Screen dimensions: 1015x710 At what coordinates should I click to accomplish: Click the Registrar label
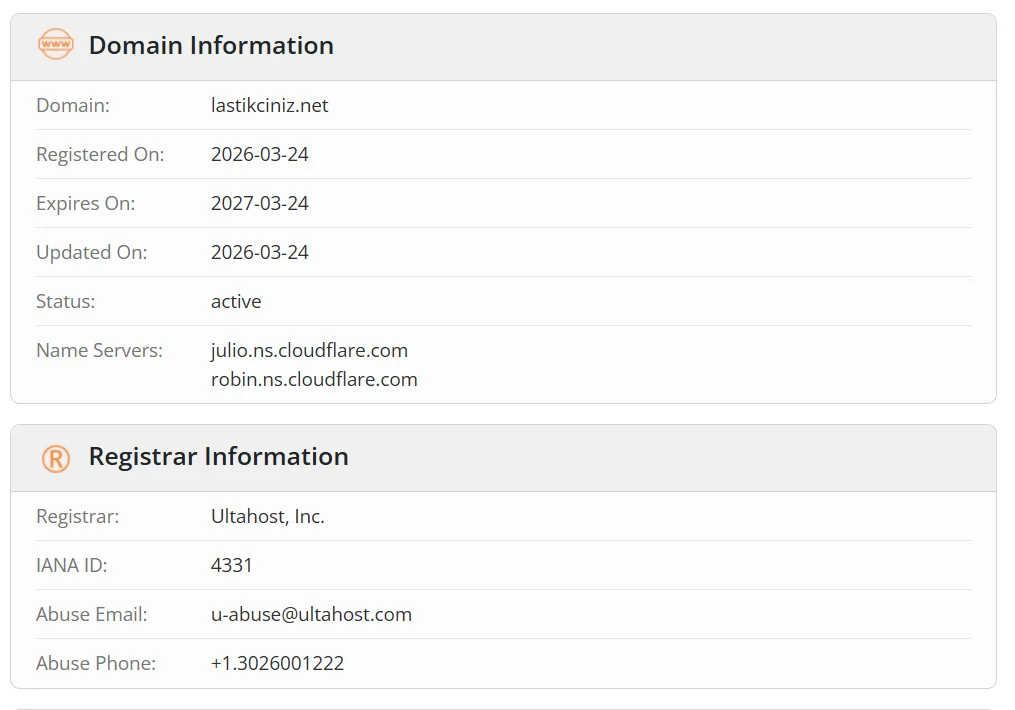(77, 516)
